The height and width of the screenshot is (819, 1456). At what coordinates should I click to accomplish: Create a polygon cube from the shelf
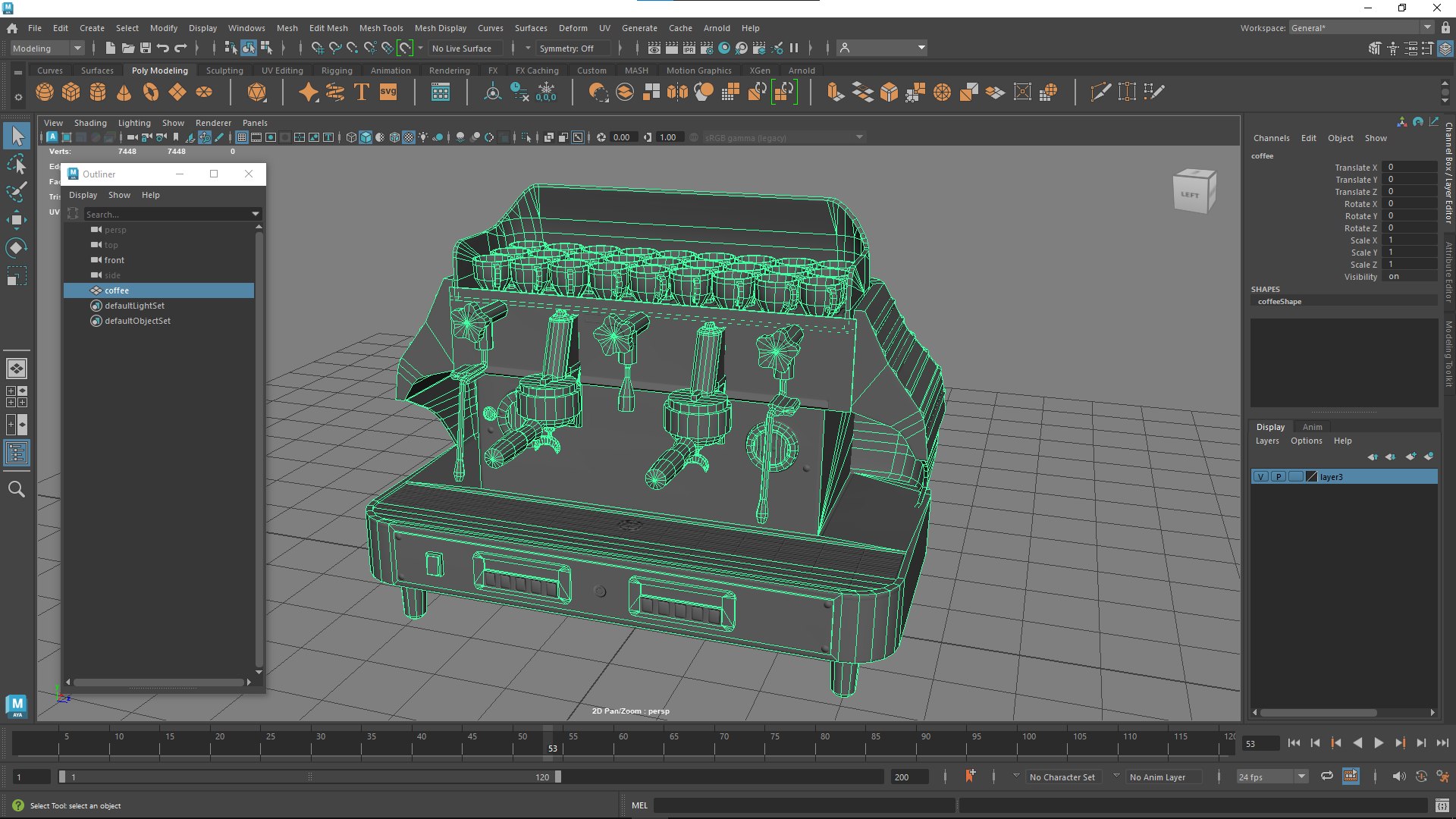point(71,93)
